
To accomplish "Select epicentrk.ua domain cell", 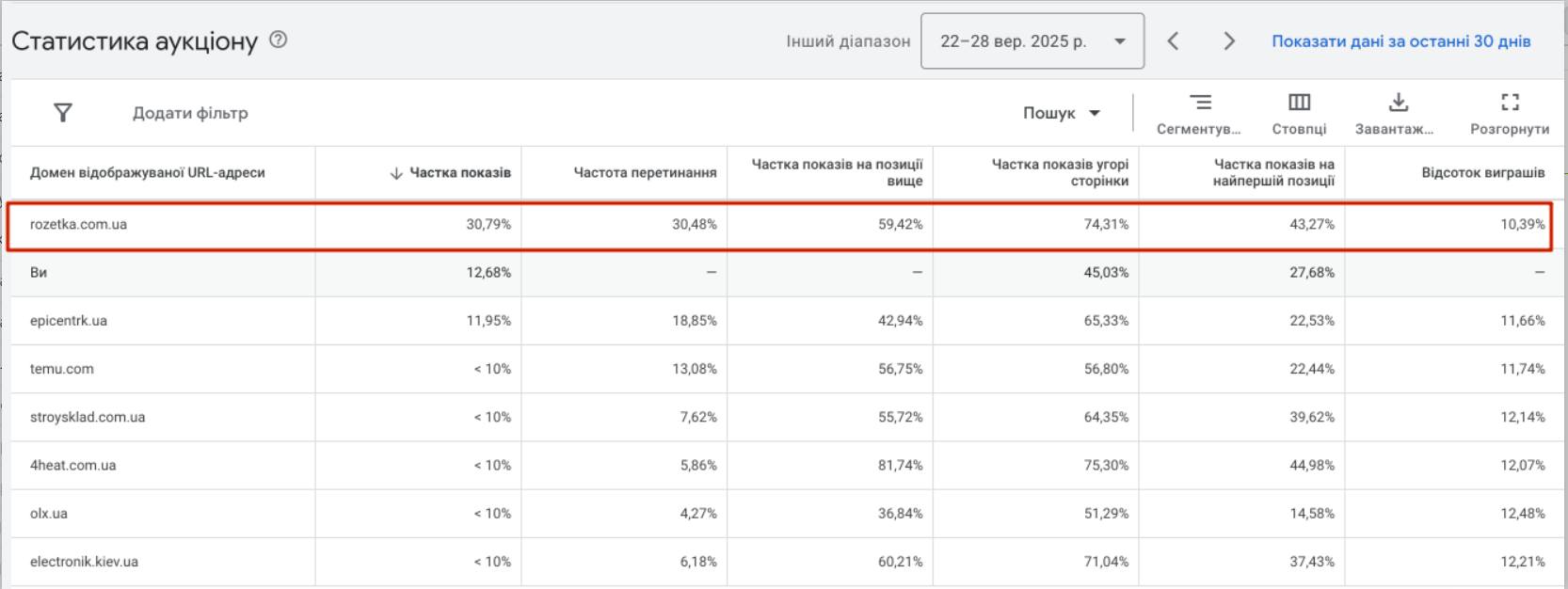I will pos(69,321).
